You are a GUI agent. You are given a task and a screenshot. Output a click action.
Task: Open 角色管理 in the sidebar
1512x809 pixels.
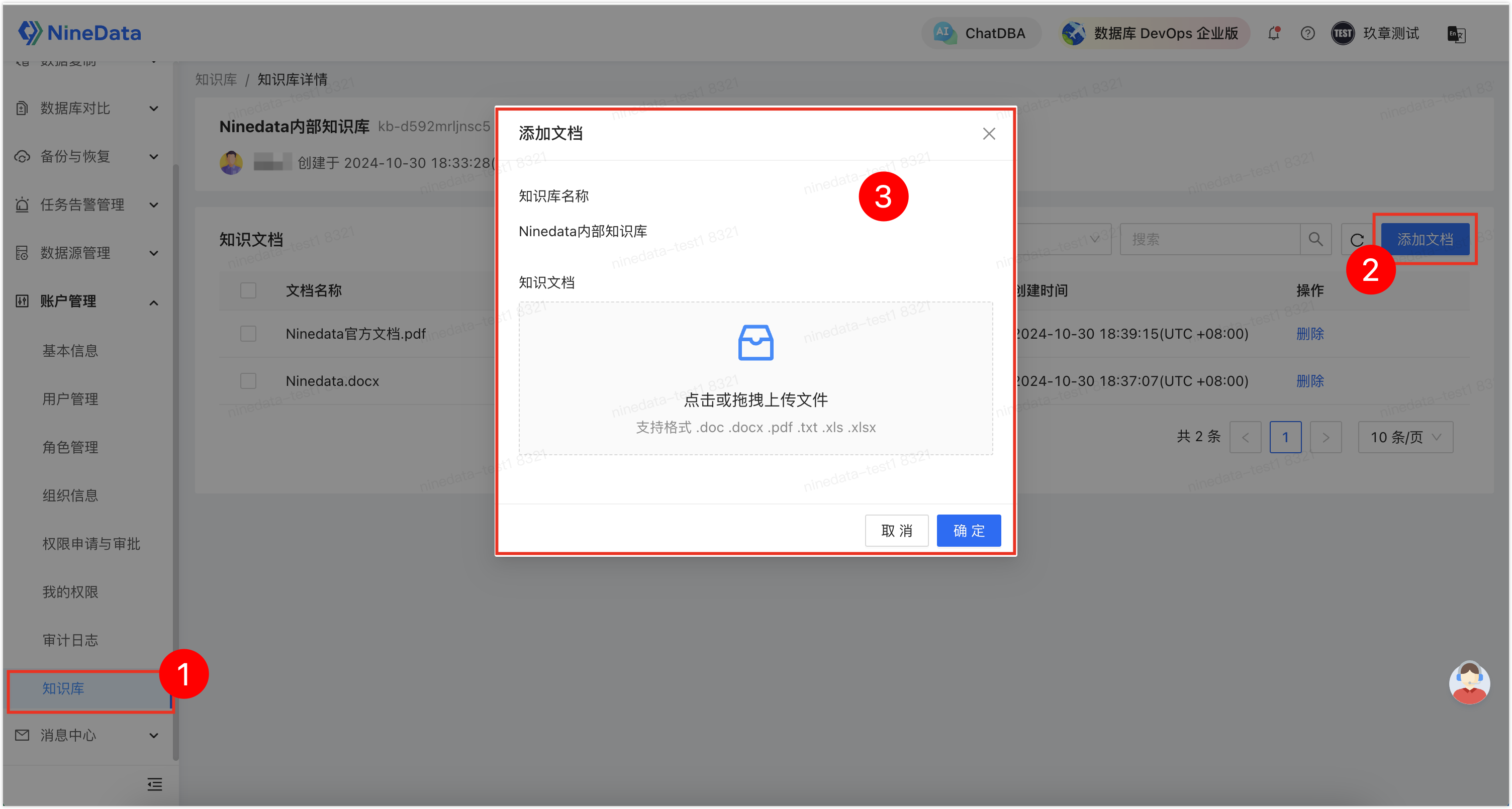click(70, 447)
